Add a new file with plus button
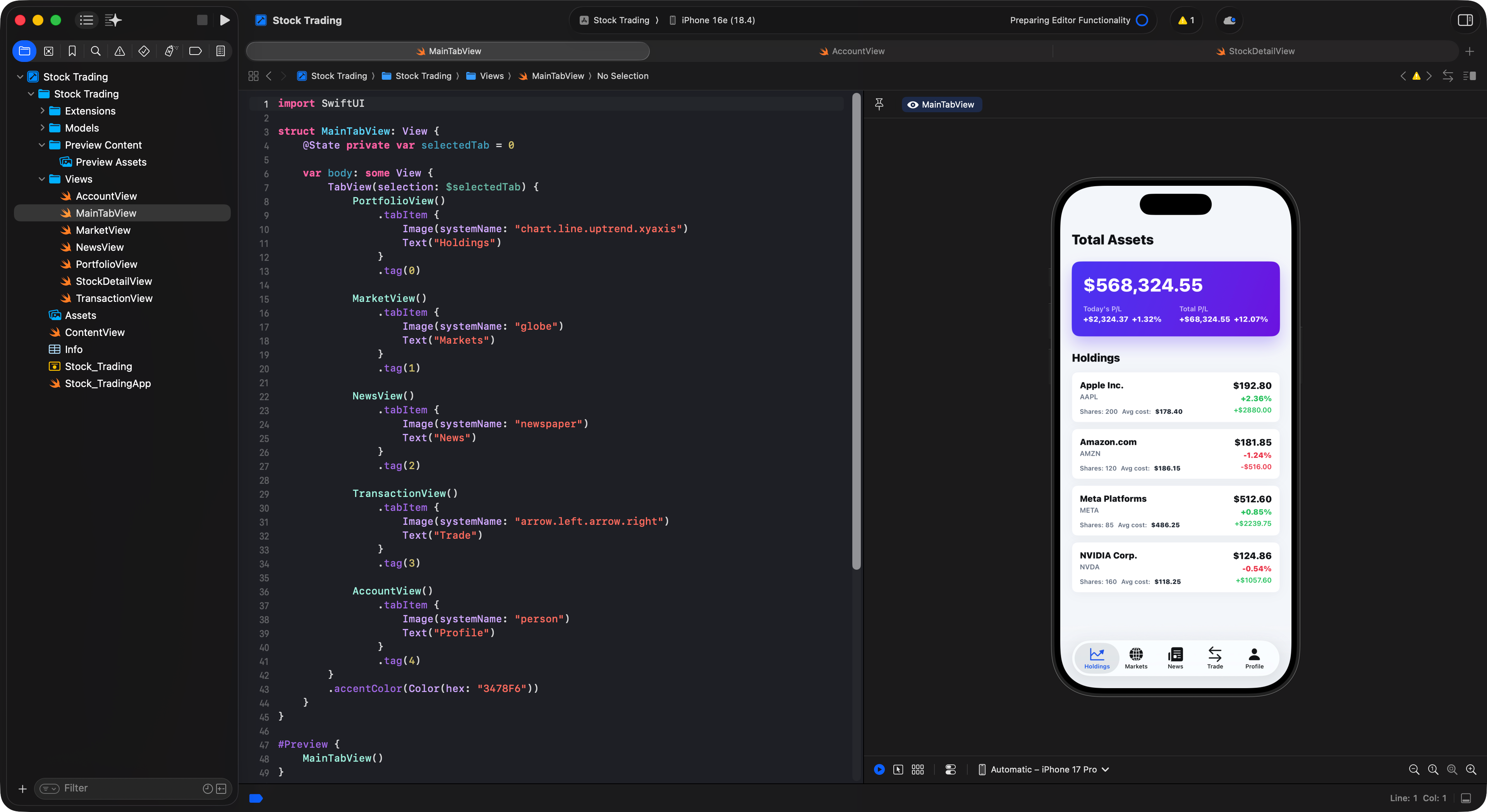 (22, 789)
